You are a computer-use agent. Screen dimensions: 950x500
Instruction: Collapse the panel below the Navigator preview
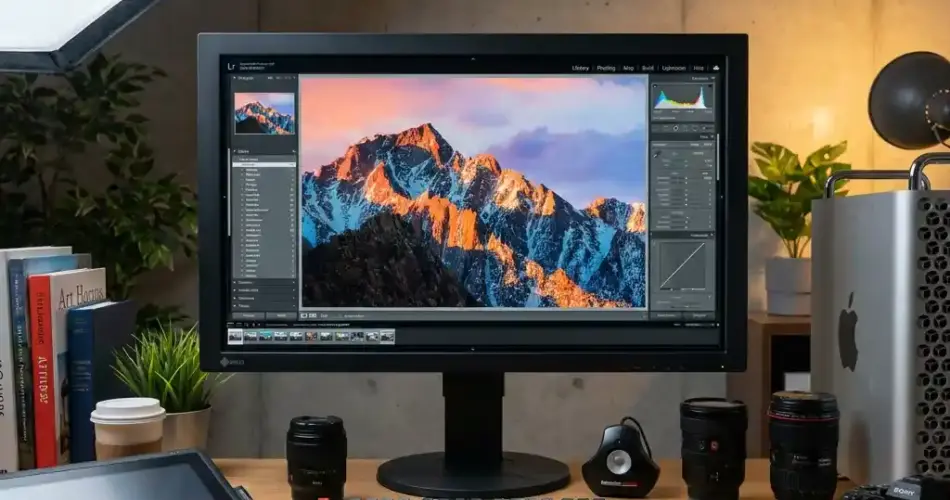tap(234, 152)
